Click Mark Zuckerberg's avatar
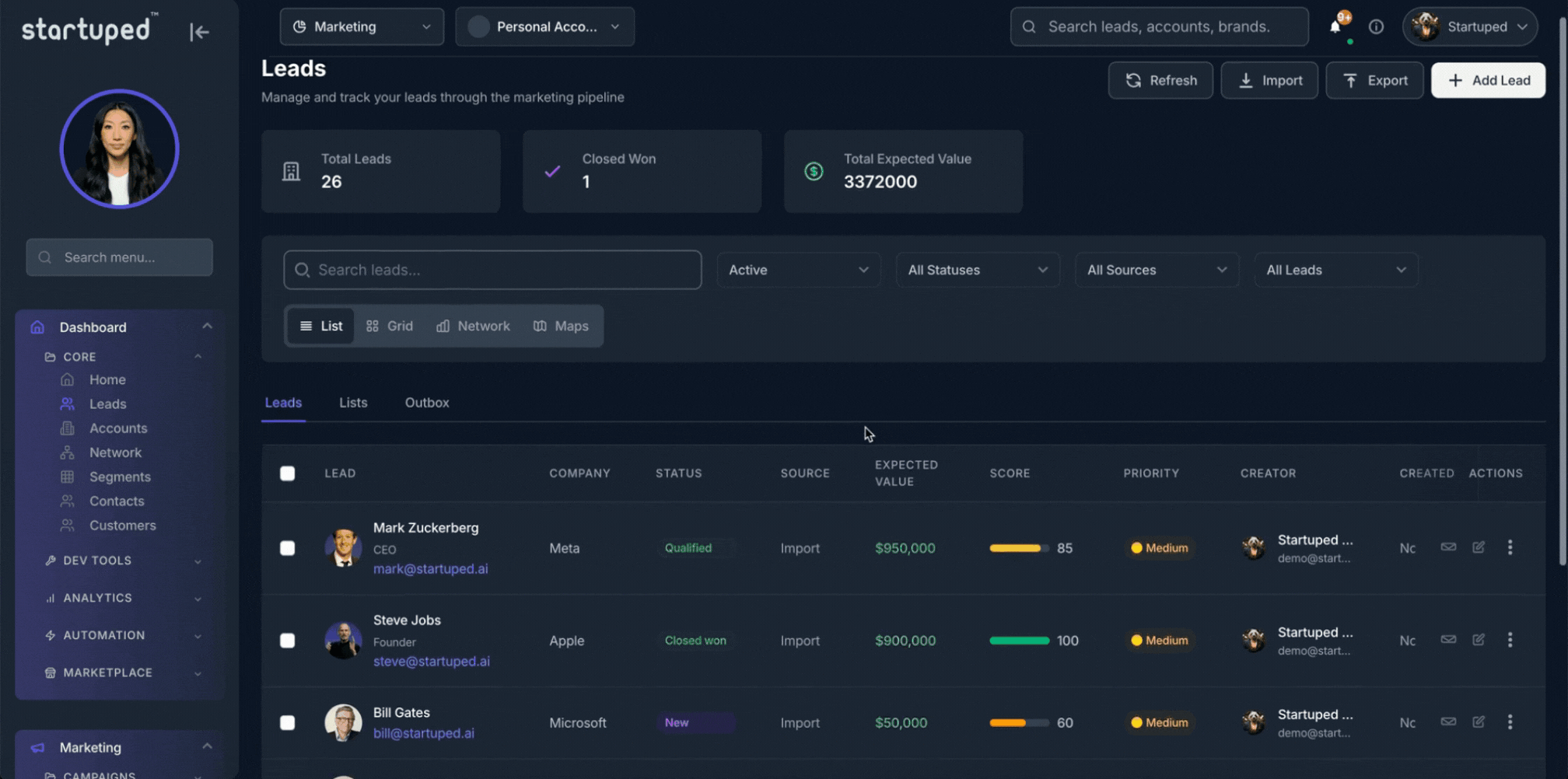 click(x=343, y=547)
